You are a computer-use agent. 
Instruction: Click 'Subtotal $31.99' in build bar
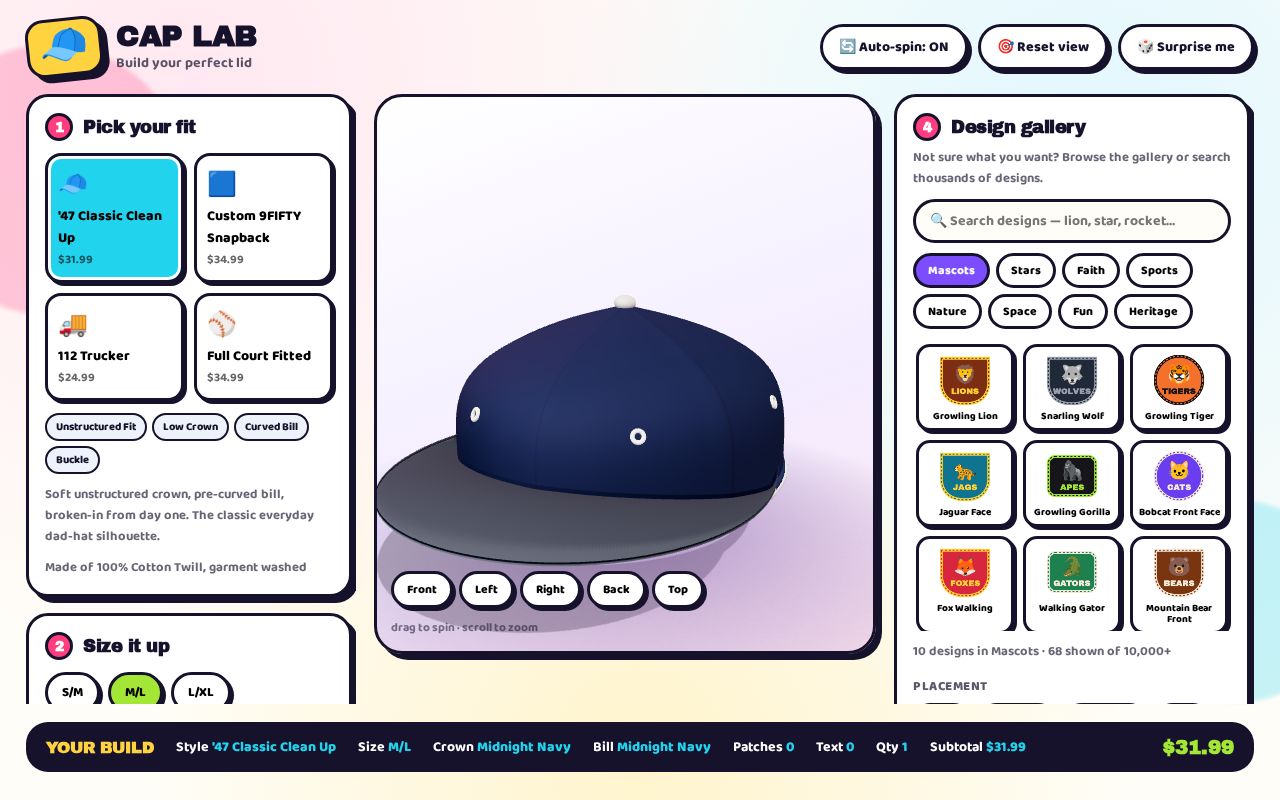pyautogui.click(x=978, y=747)
